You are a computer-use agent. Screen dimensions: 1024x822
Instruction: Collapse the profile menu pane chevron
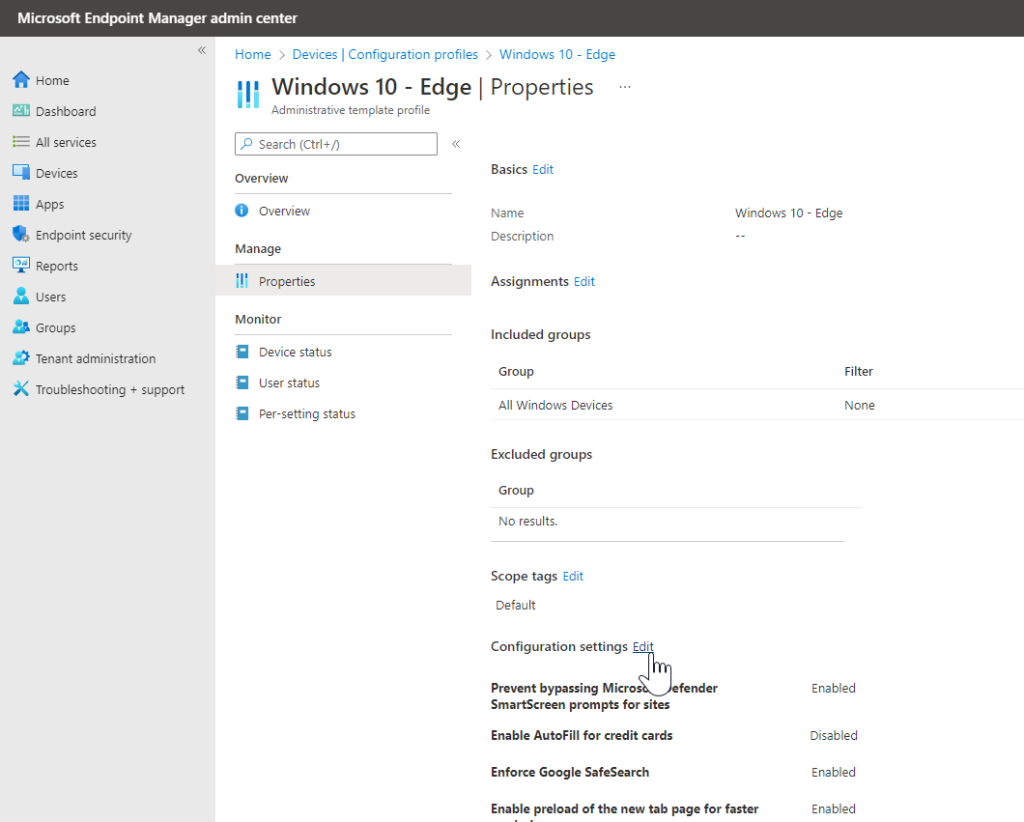pos(456,143)
